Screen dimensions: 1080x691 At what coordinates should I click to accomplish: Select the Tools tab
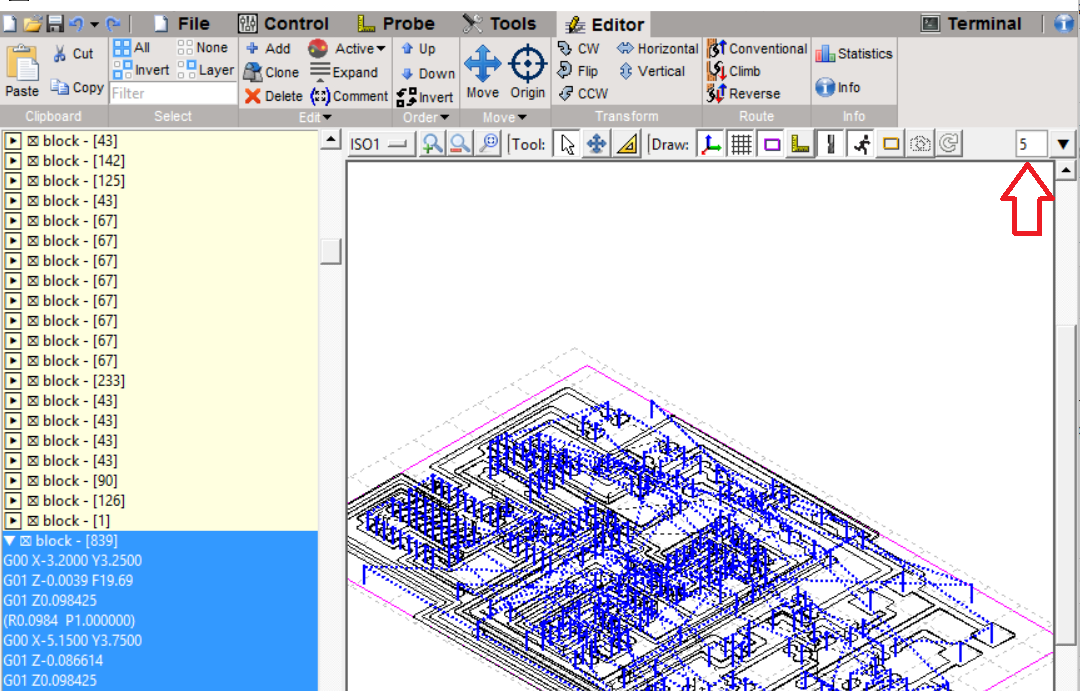pos(499,24)
